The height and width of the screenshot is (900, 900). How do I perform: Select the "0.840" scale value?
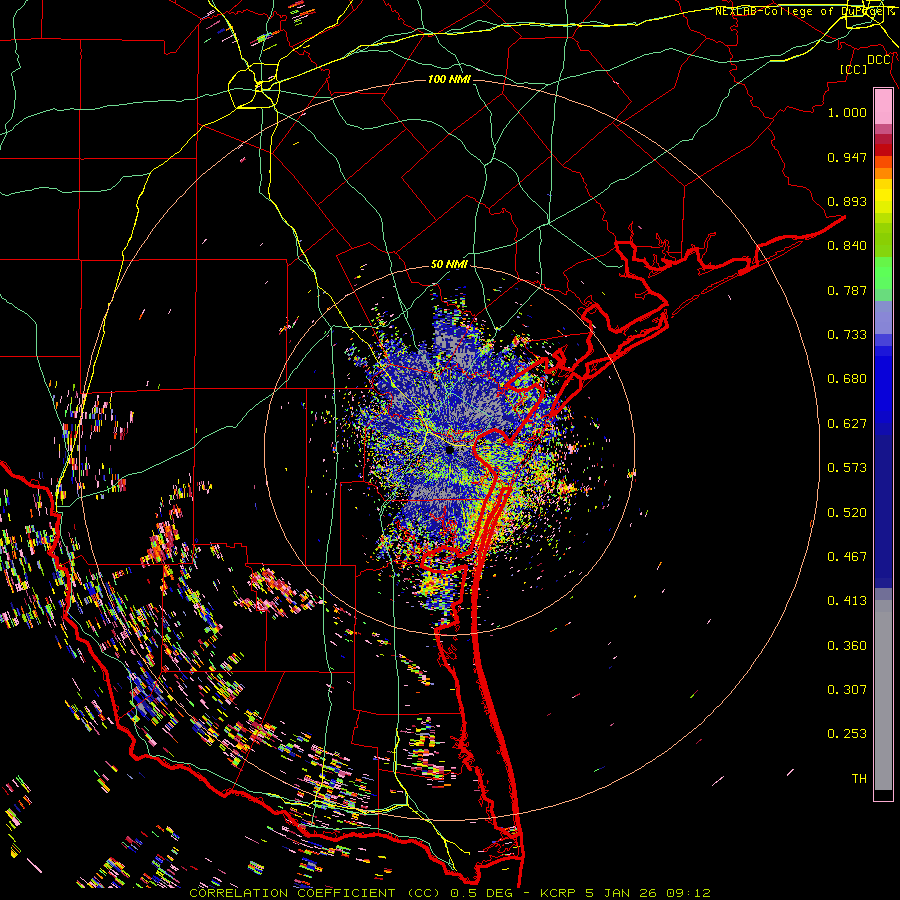[847, 246]
